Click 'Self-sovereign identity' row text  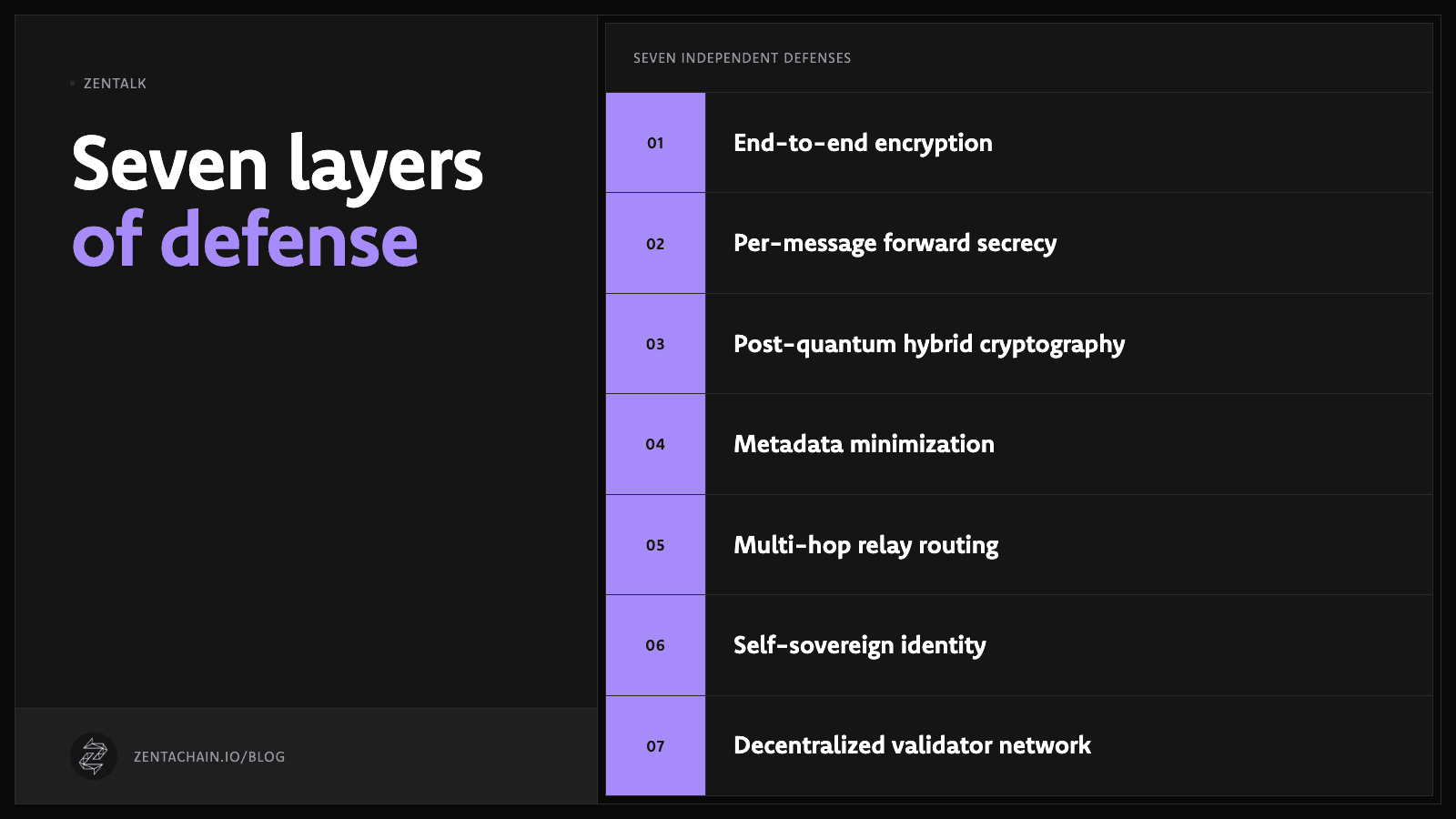point(860,645)
